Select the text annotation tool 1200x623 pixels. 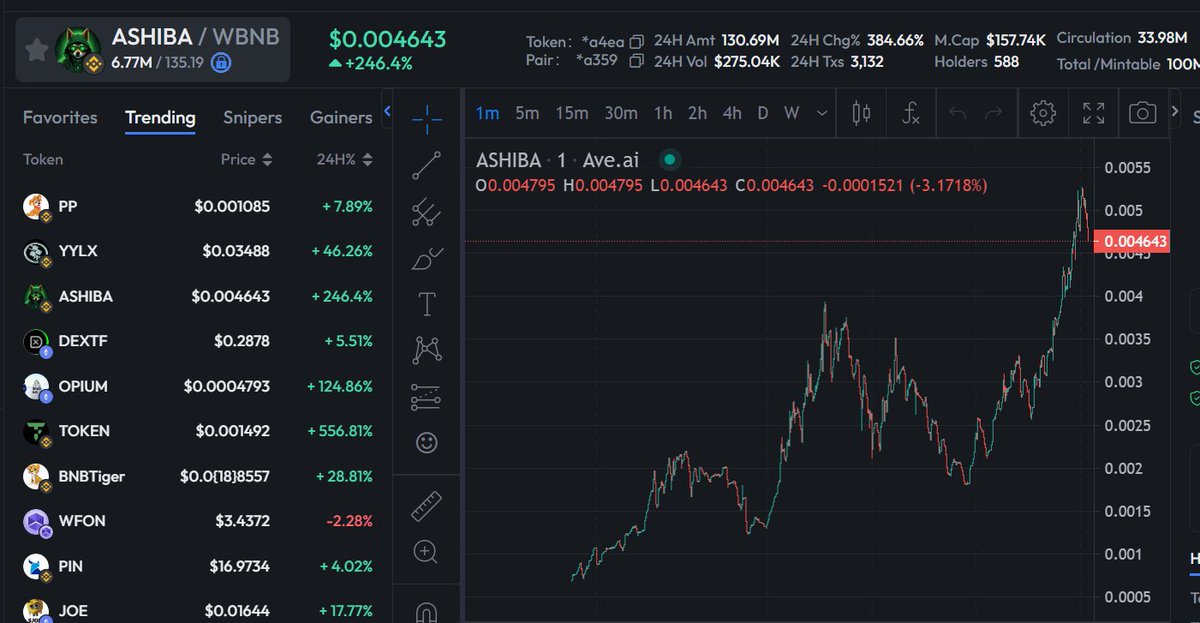click(427, 303)
